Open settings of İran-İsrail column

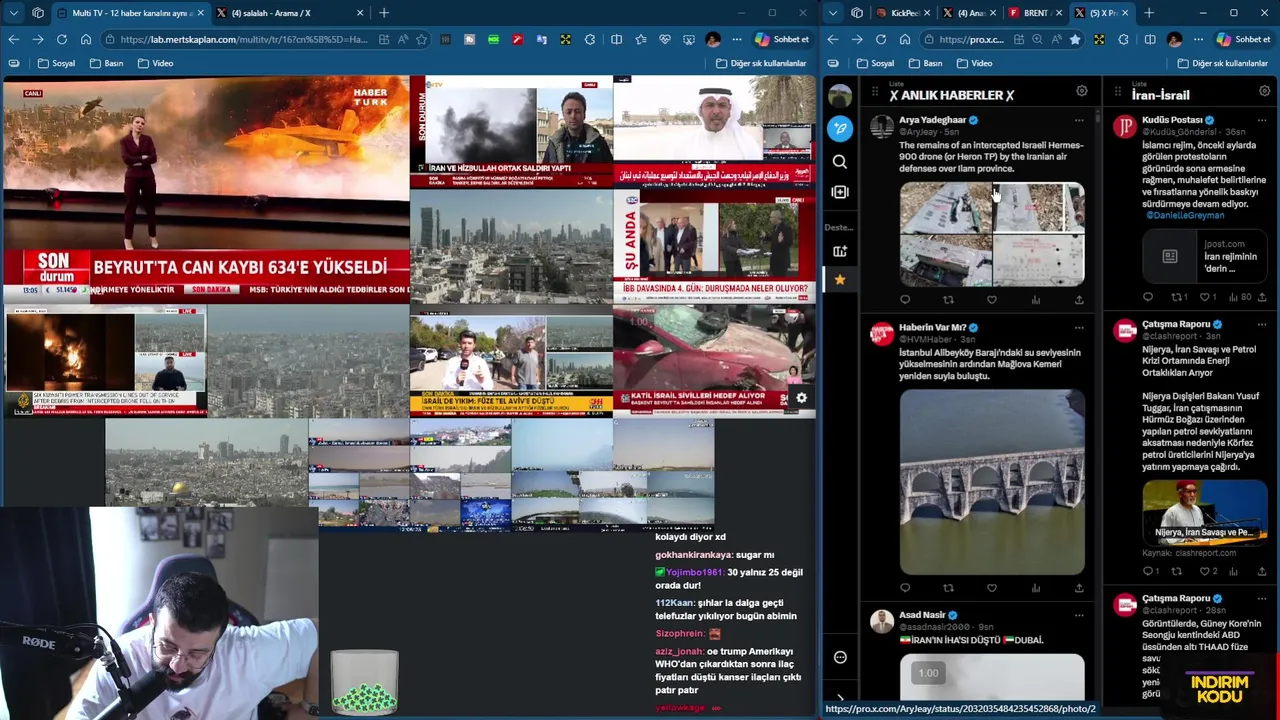pos(1264,91)
